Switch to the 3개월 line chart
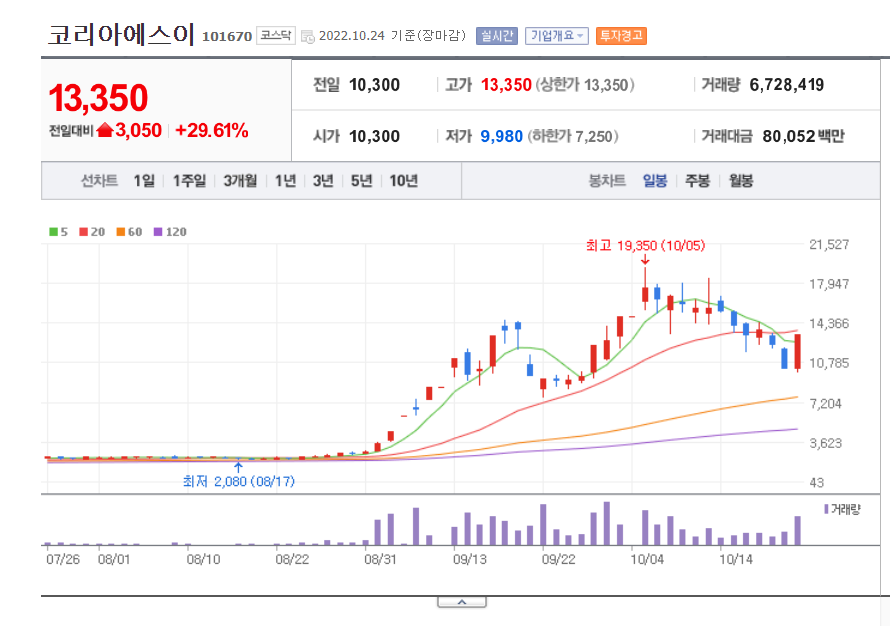Screen dimensions: 890x626 (240, 181)
